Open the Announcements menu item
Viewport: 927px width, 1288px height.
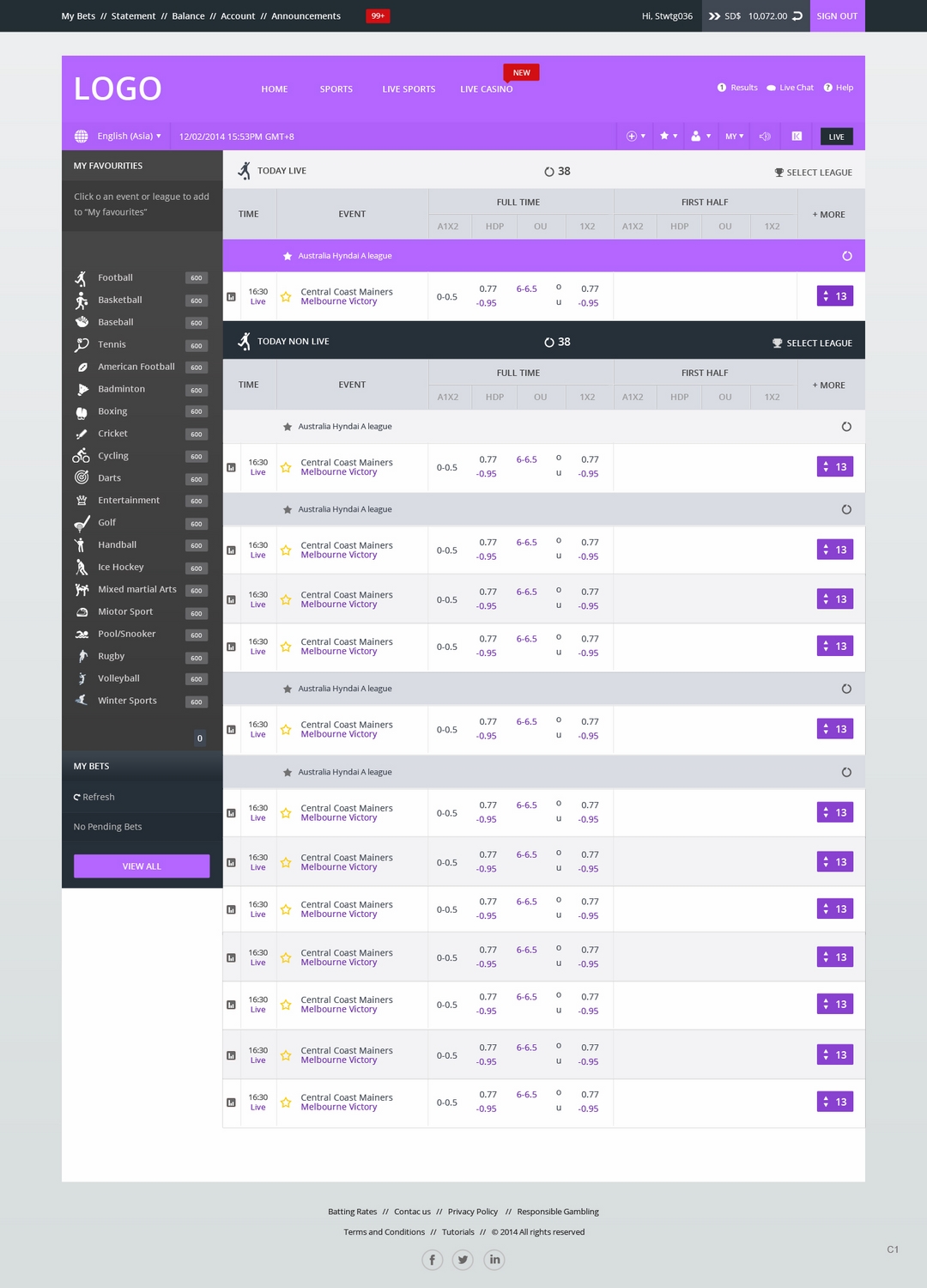coord(306,15)
